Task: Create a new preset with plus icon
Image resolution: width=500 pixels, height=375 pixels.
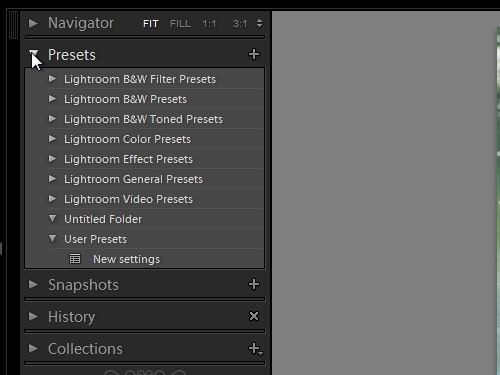Action: tap(254, 54)
